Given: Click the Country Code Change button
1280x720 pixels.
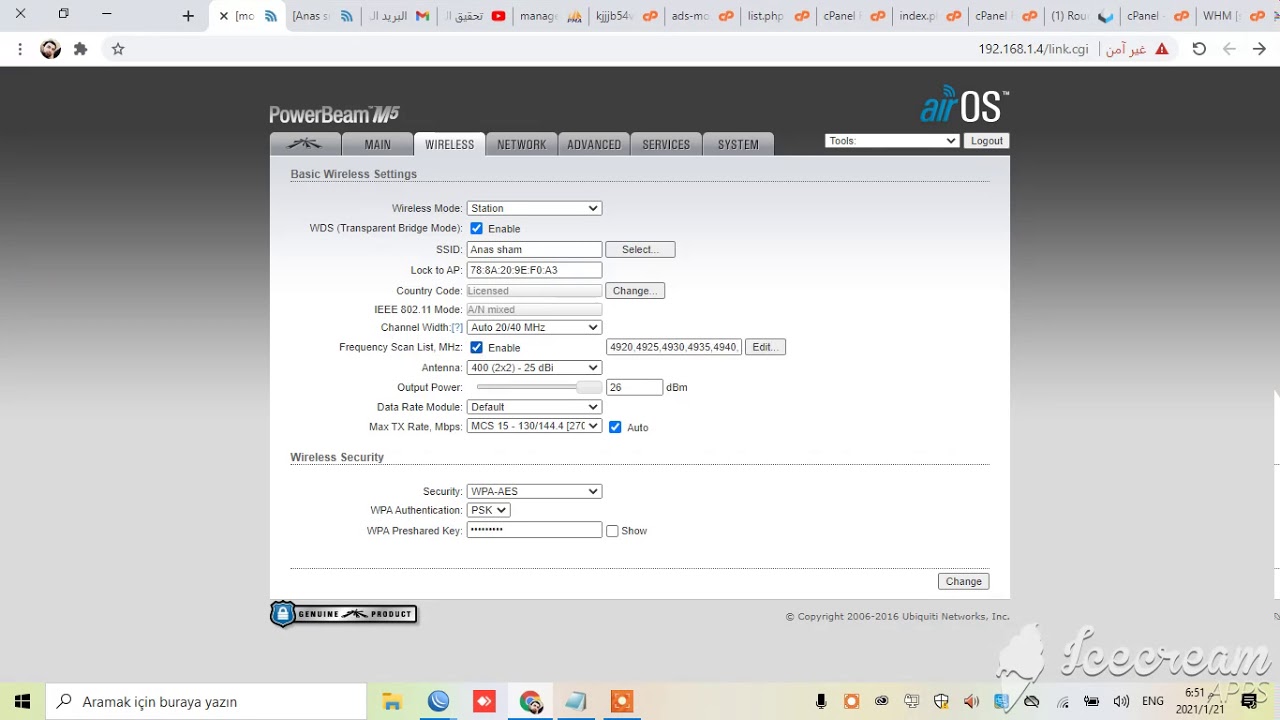Looking at the screenshot, I should tap(635, 291).
